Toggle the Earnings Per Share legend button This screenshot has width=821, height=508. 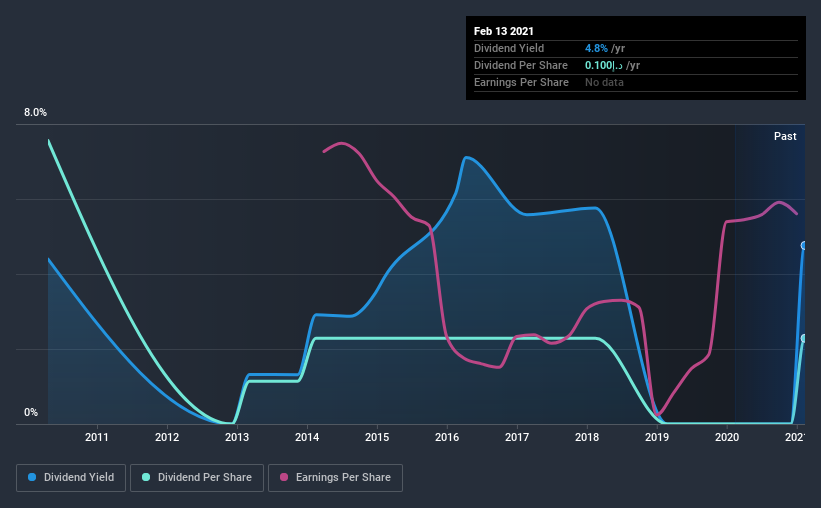(335, 478)
